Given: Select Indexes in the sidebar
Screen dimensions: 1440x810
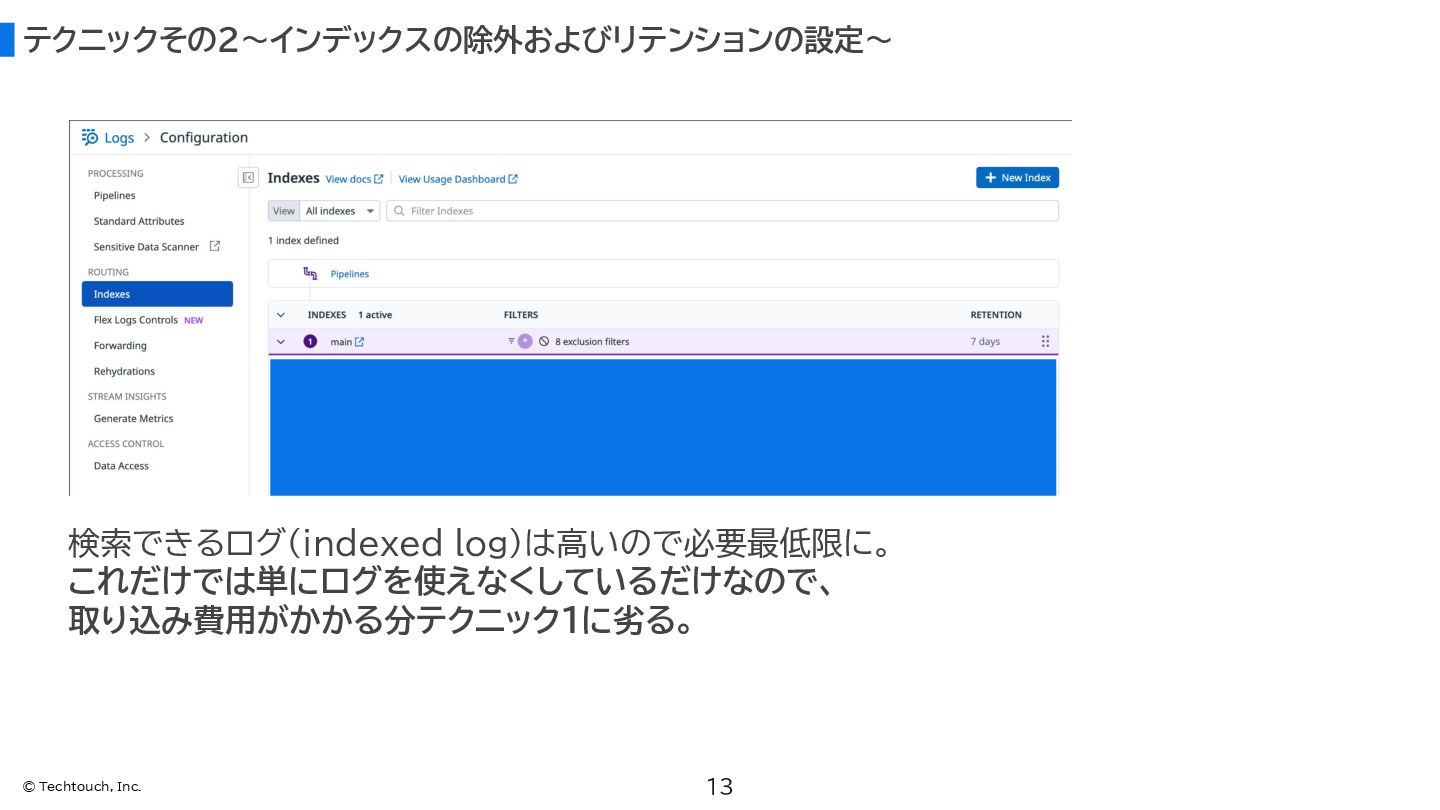Looking at the screenshot, I should (157, 294).
